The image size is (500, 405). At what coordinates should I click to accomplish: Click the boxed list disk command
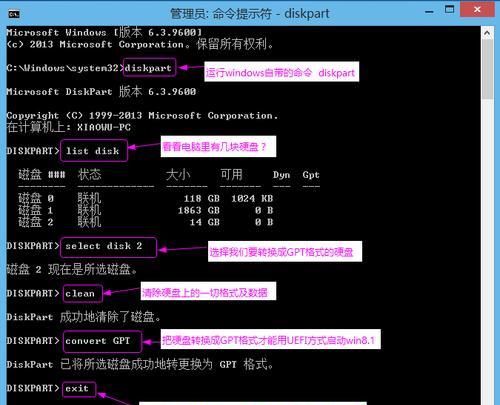[x=94, y=151]
